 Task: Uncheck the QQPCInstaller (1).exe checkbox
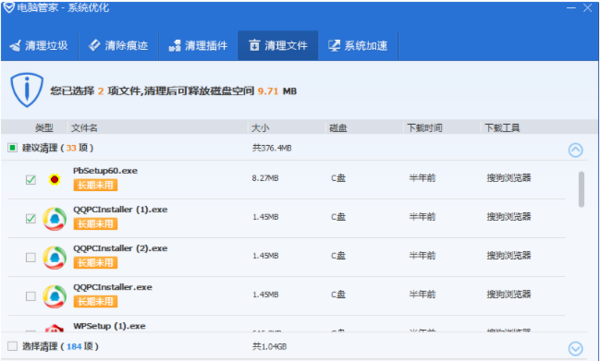[x=31, y=218]
